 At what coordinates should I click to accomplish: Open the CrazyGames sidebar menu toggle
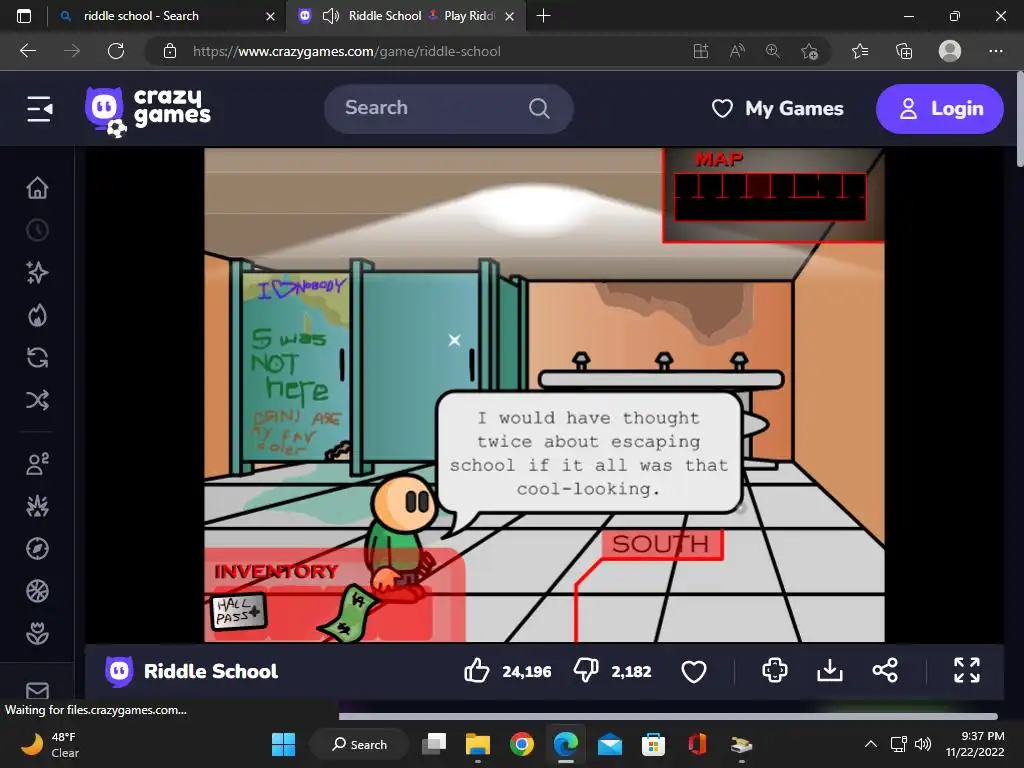(x=39, y=109)
